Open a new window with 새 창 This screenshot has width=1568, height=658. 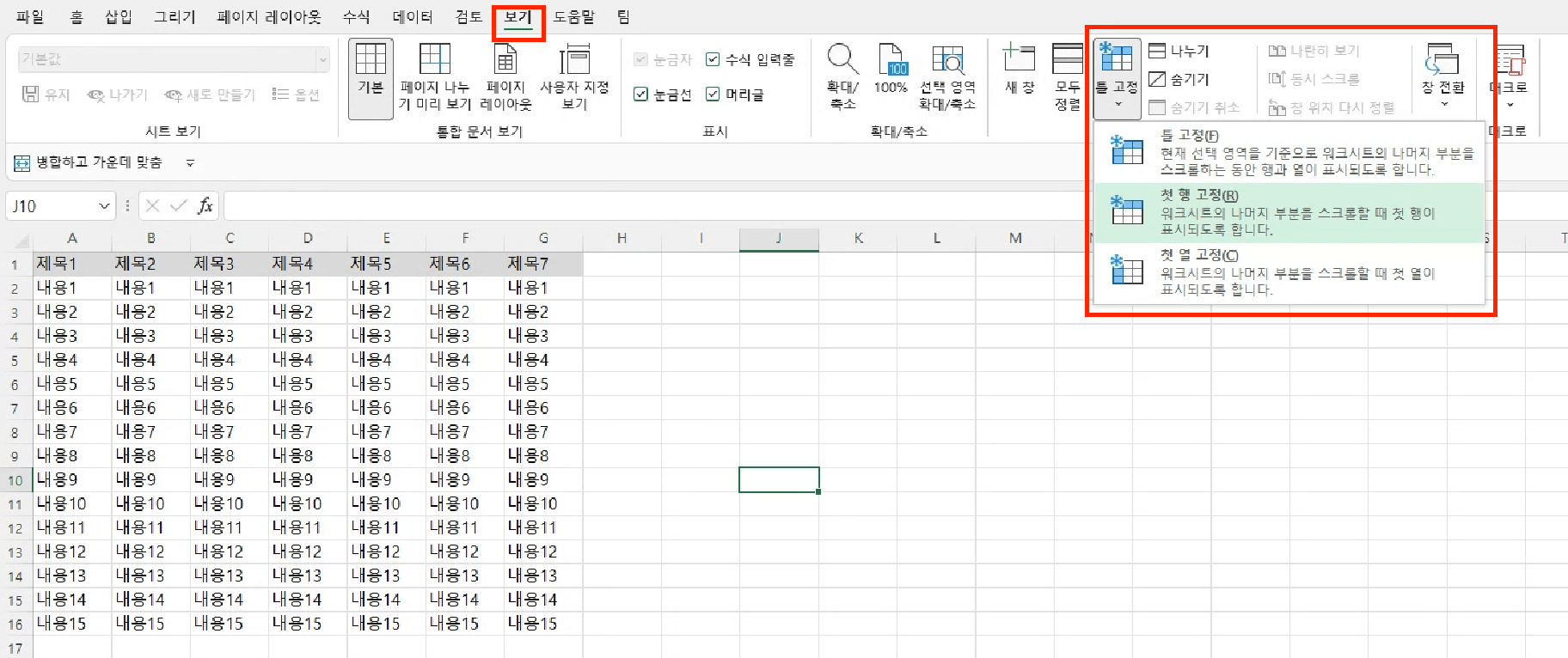pos(1020,69)
